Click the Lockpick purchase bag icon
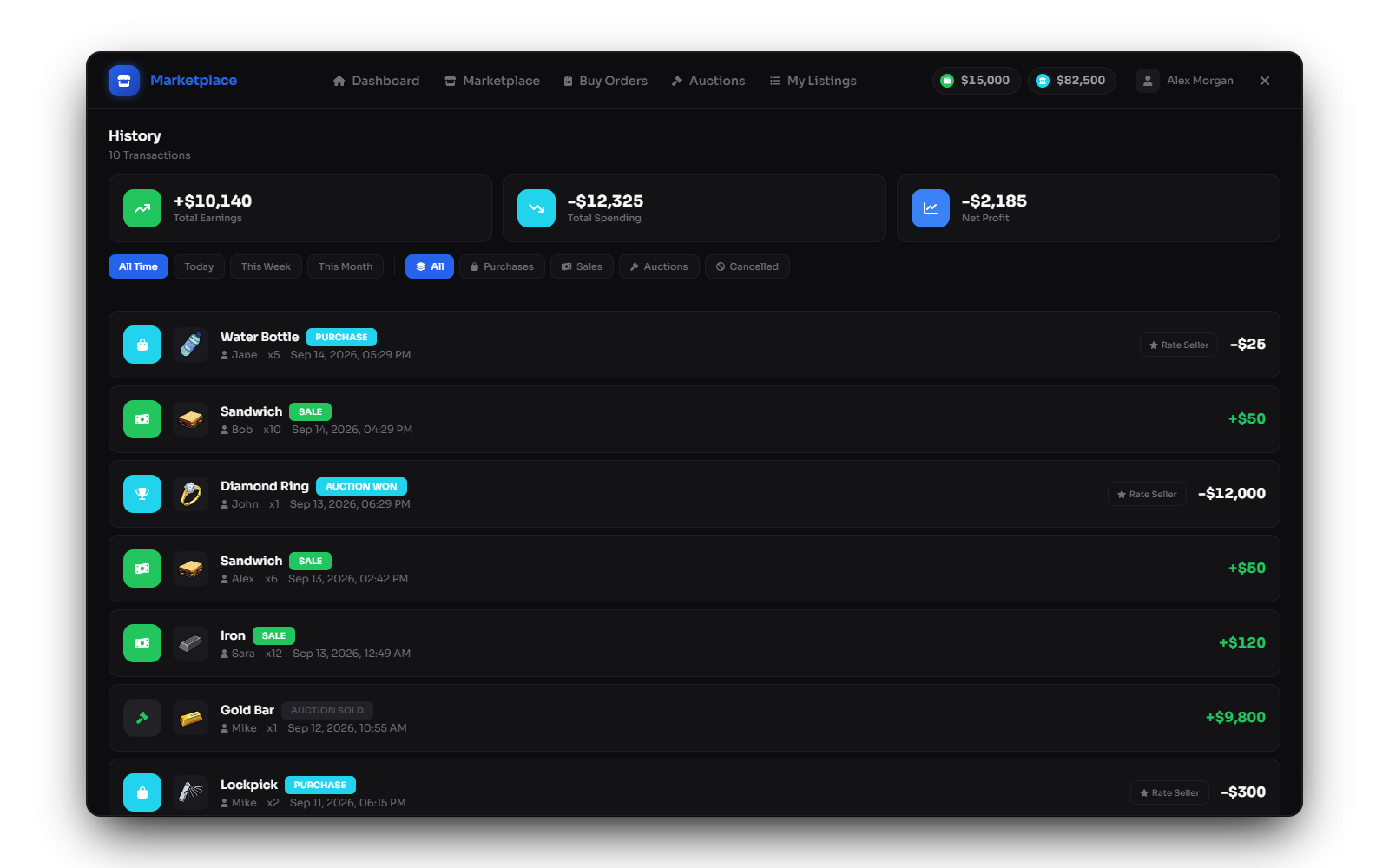Viewport: 1389px width, 868px height. [x=142, y=792]
